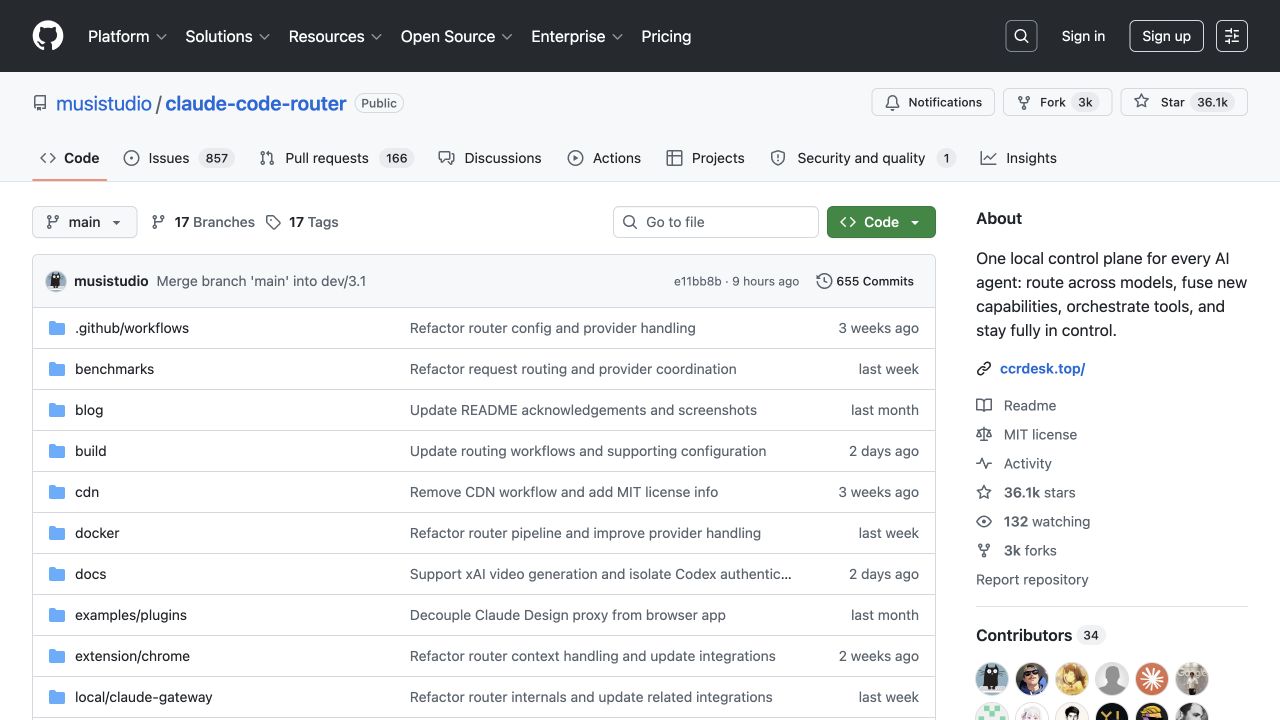Expand the Resources menu

pyautogui.click(x=336, y=36)
